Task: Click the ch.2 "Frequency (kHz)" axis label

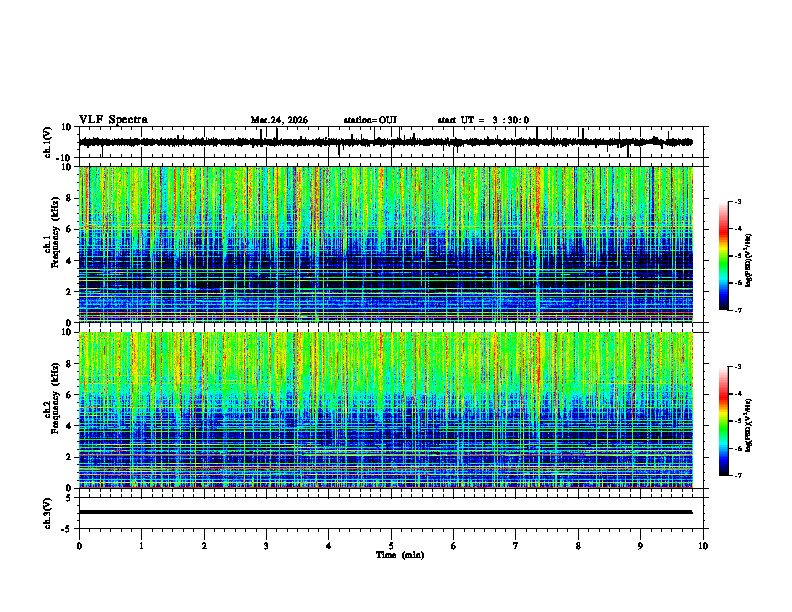Action: pyautogui.click(x=55, y=398)
